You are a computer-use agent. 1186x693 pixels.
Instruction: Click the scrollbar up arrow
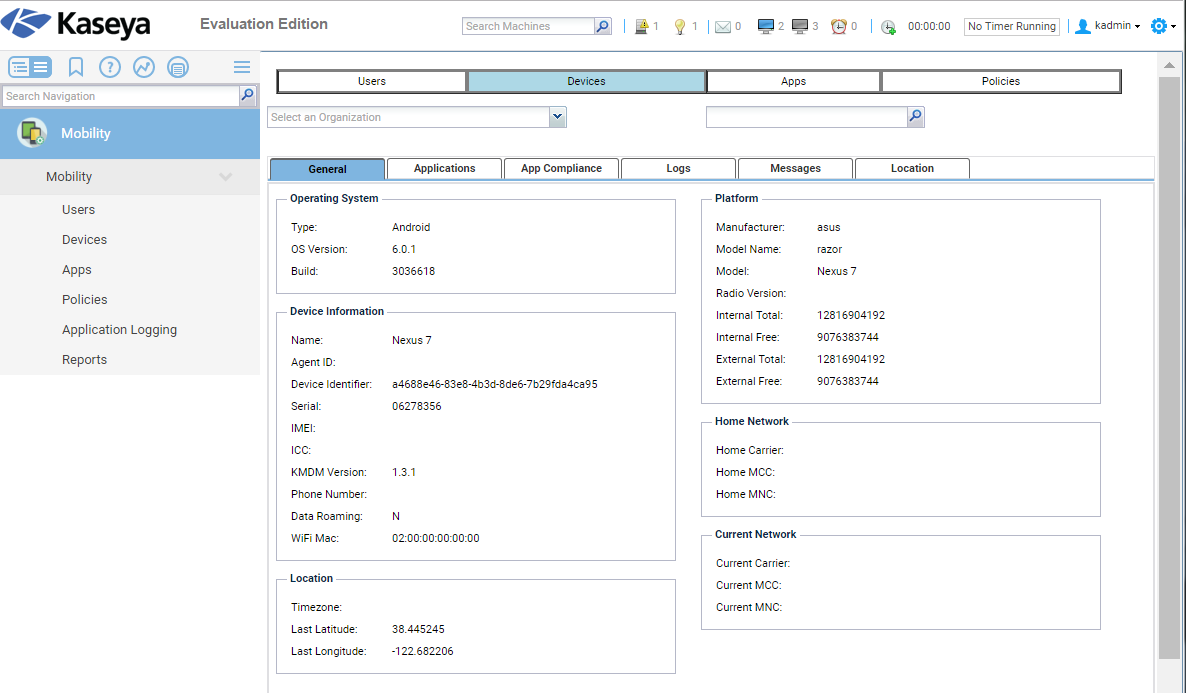(1169, 65)
